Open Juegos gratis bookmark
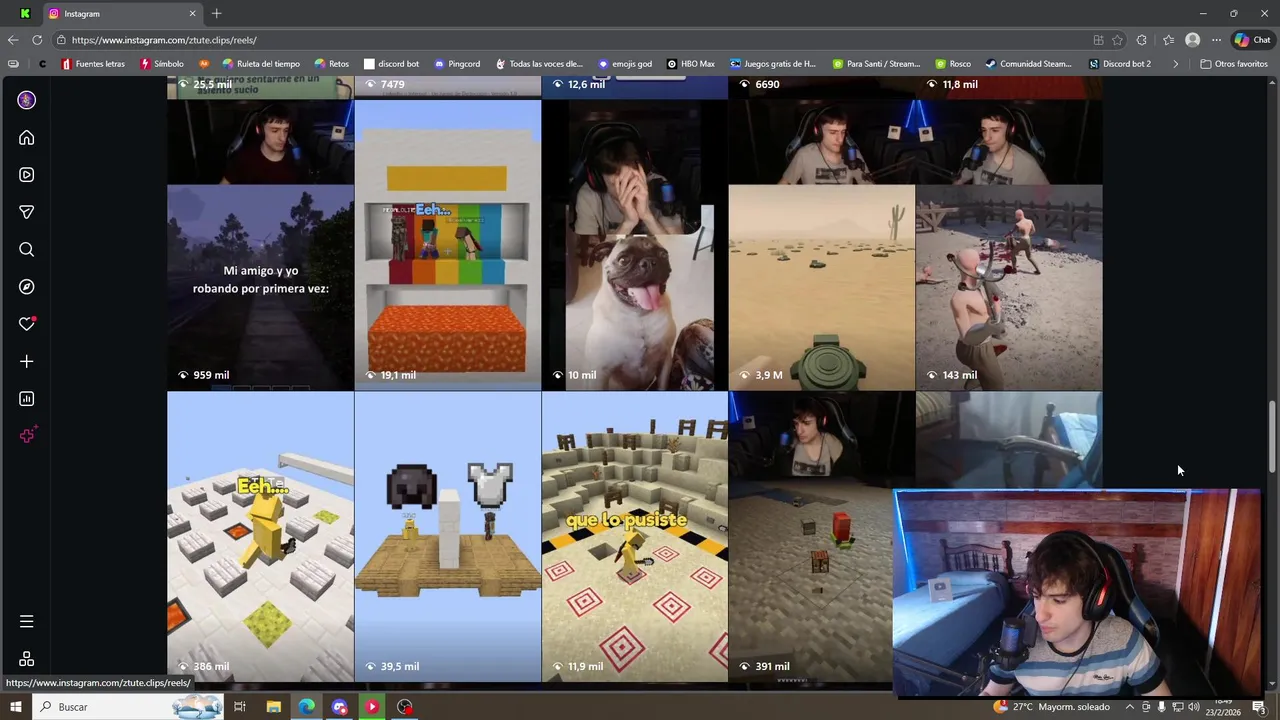The image size is (1280, 720). pyautogui.click(x=773, y=64)
